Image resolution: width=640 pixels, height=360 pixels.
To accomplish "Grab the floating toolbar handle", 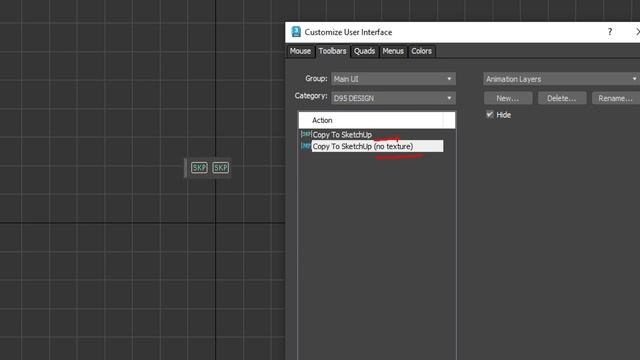I will click(186, 168).
